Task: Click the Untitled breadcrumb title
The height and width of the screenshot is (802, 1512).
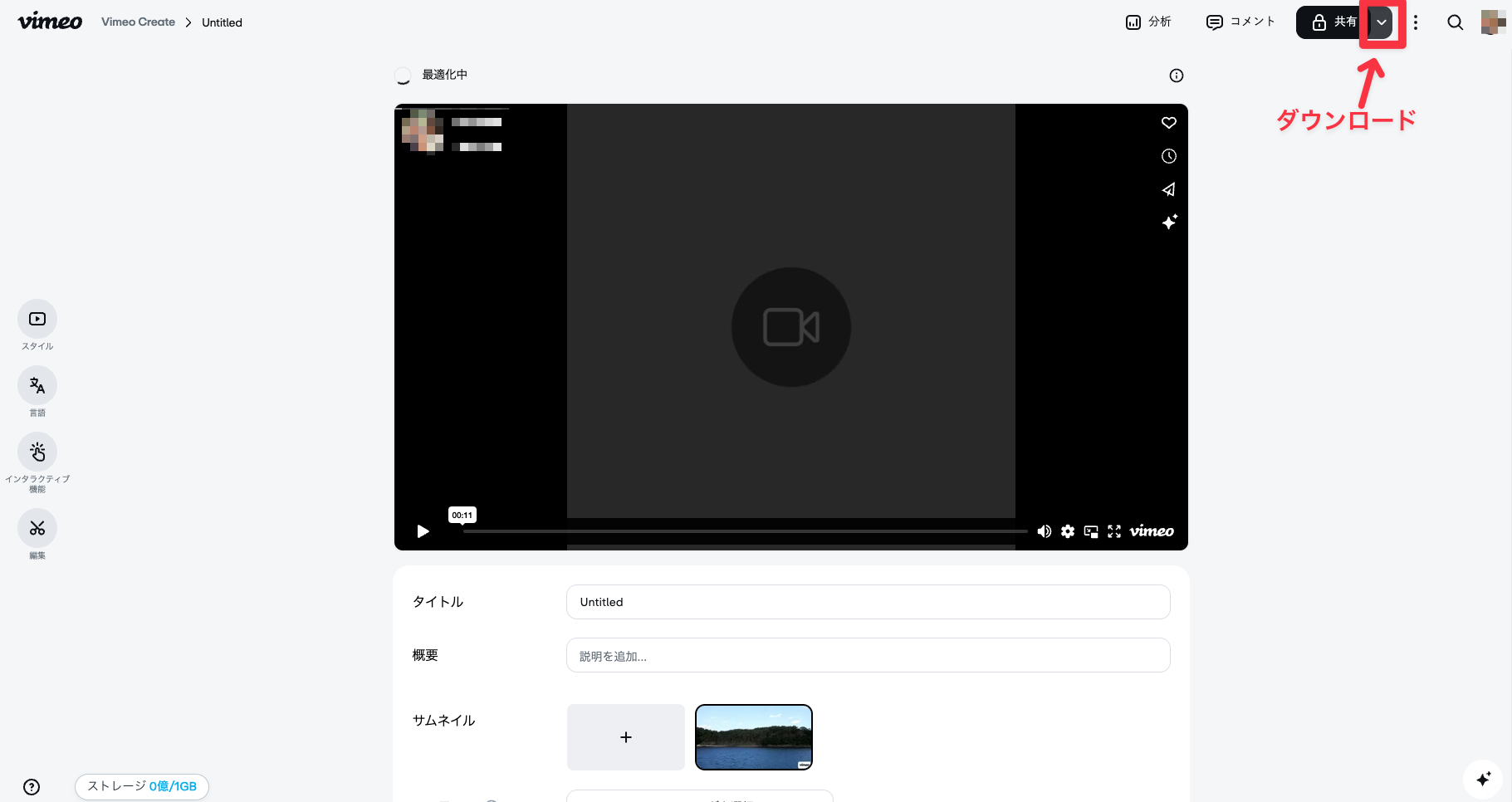Action: click(x=222, y=22)
